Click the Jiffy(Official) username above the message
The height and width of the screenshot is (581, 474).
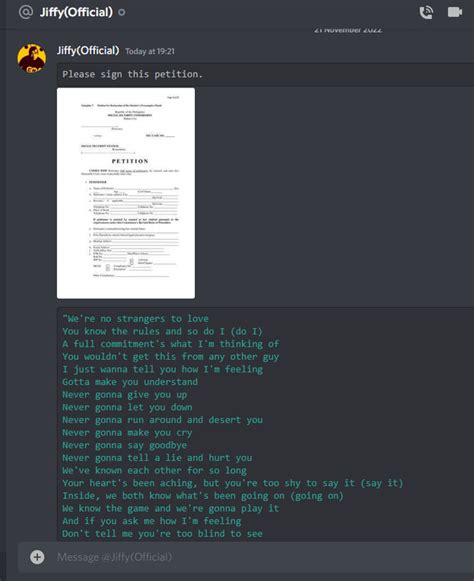pyautogui.click(x=88, y=50)
